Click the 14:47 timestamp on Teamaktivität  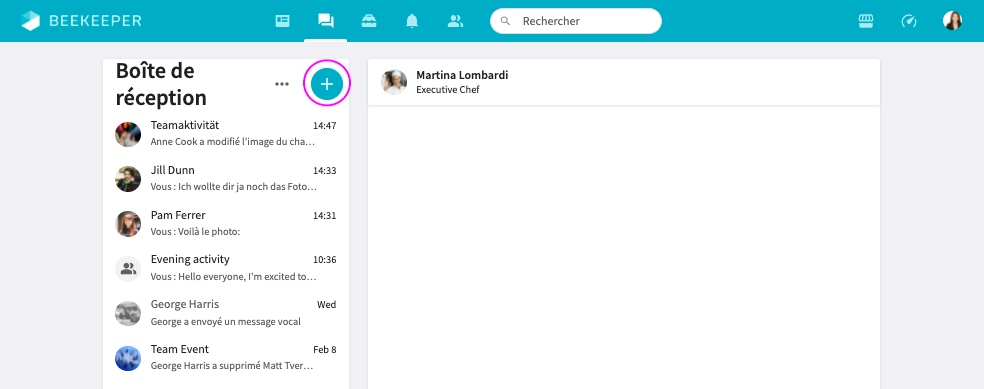tap(324, 125)
